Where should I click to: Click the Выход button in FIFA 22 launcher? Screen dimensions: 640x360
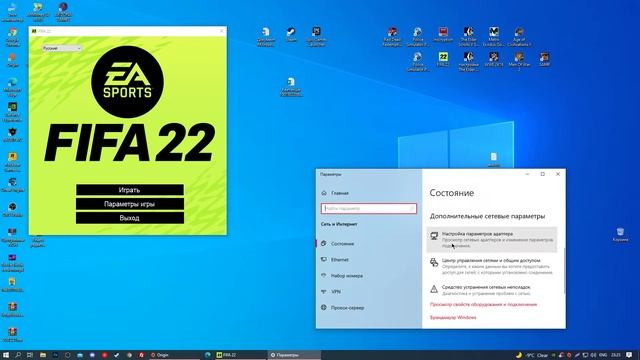pyautogui.click(x=129, y=218)
